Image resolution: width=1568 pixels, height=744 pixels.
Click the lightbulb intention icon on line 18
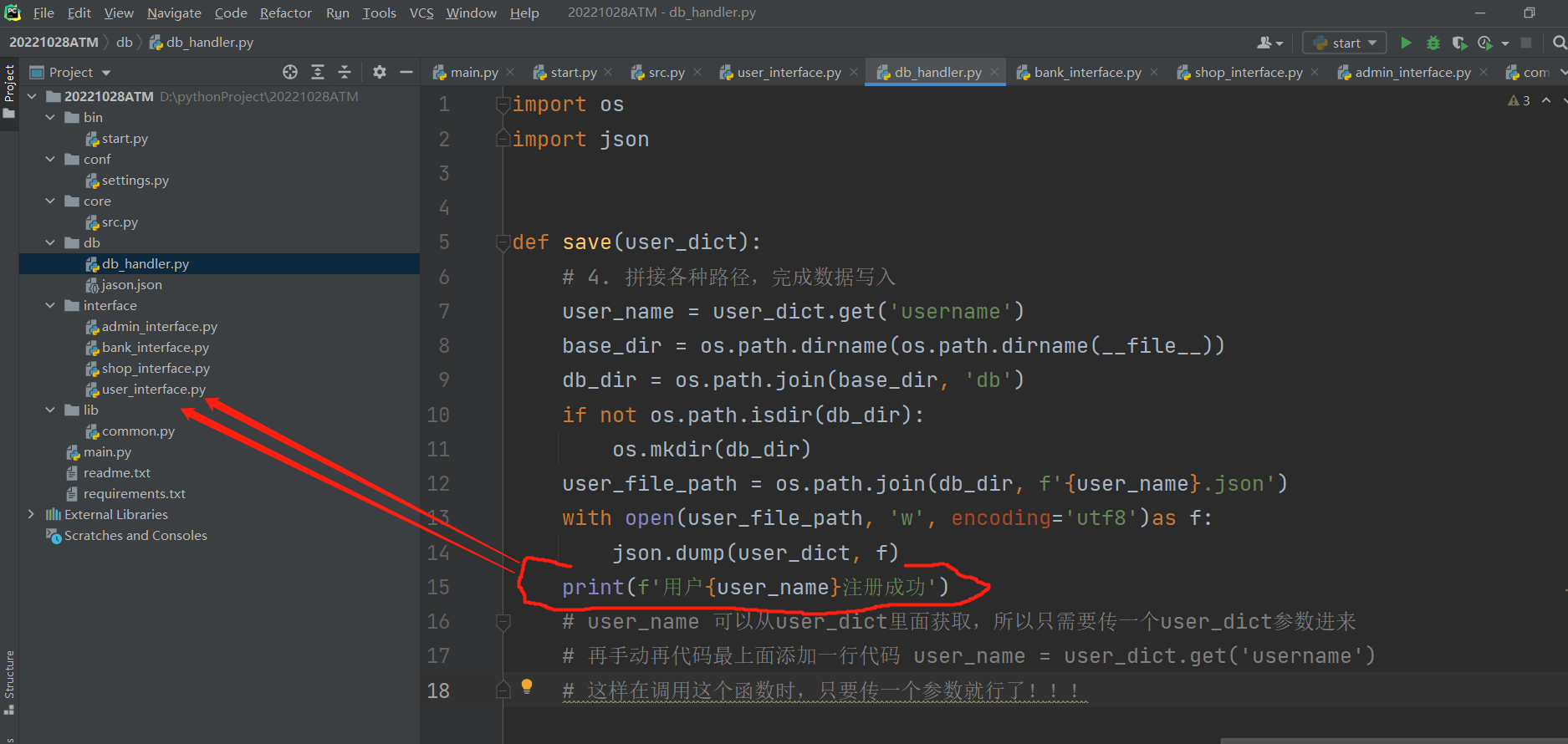(527, 686)
